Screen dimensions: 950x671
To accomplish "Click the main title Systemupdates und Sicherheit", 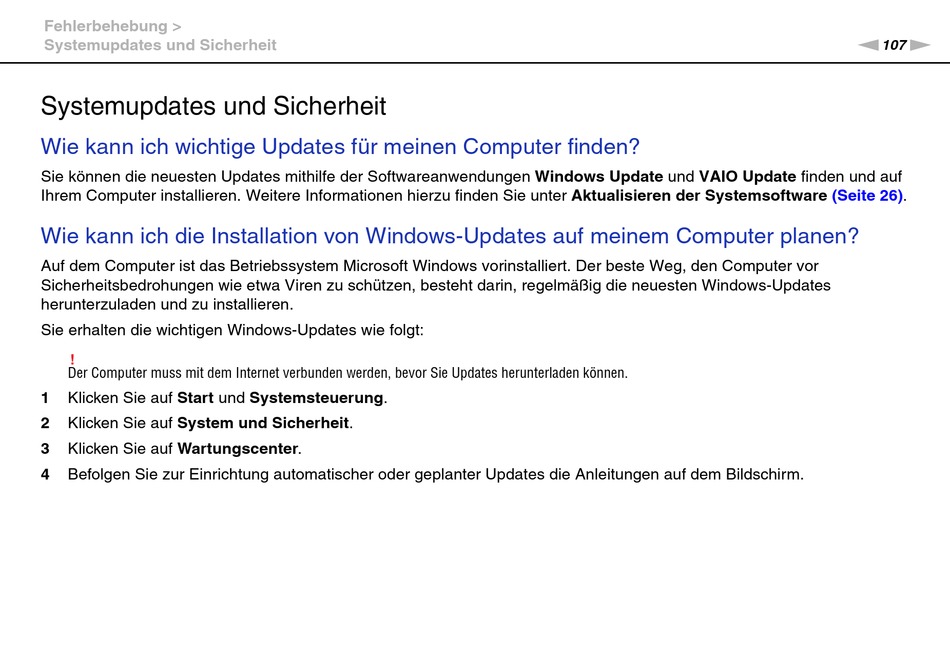I will [x=213, y=106].
